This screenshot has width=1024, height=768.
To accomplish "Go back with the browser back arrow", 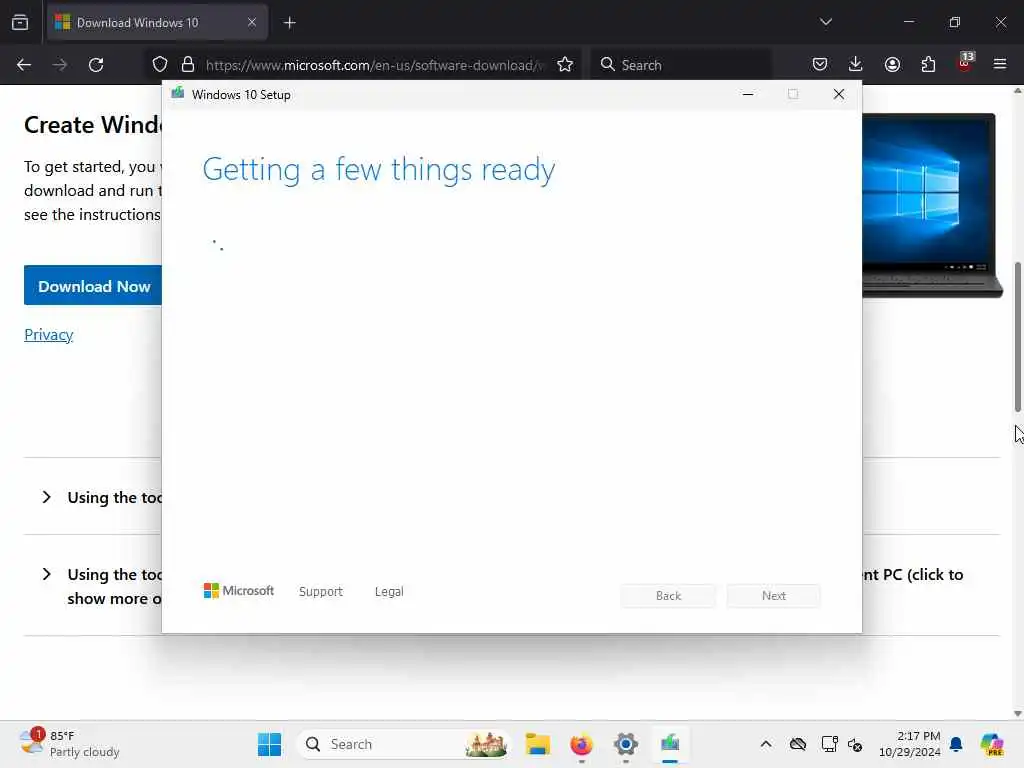I will click(24, 65).
